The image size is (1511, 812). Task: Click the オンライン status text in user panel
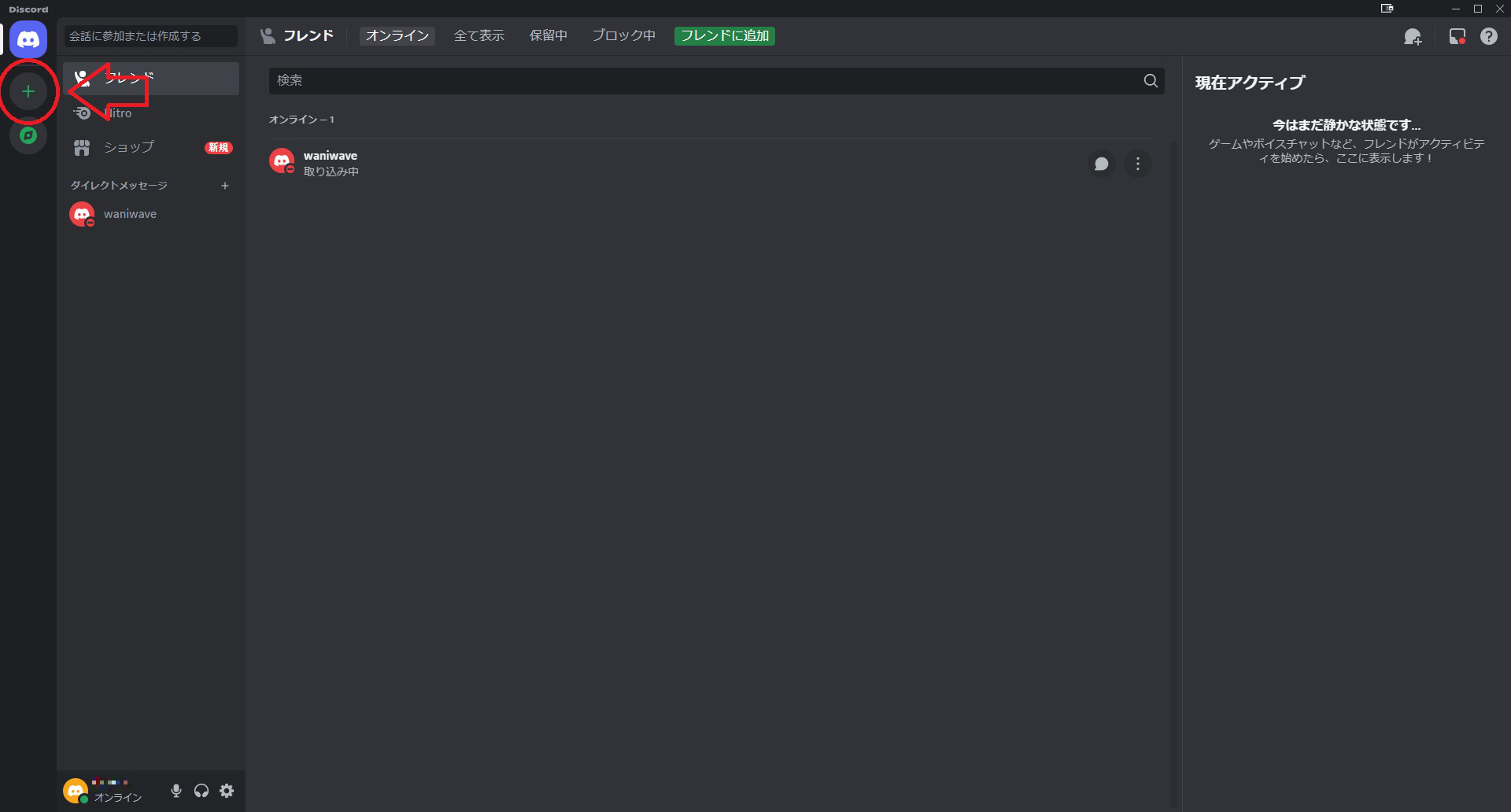118,797
